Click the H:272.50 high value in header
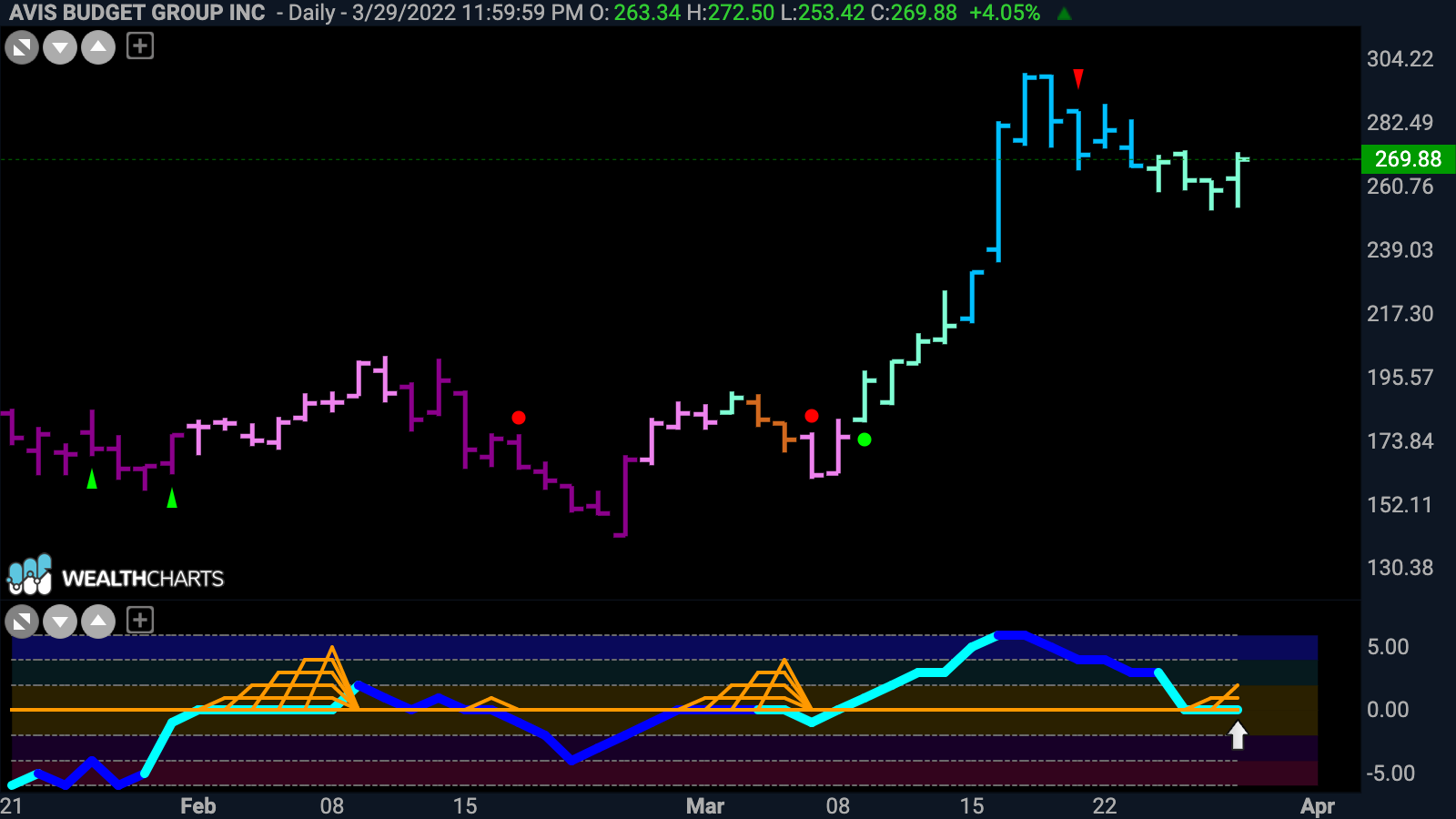The image size is (1456, 819). (x=731, y=13)
